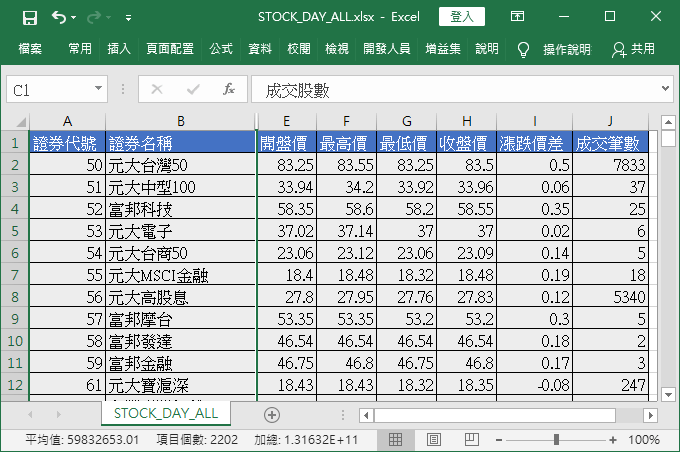Click the cell with value 5340
The height and width of the screenshot is (452, 680).
pos(611,297)
